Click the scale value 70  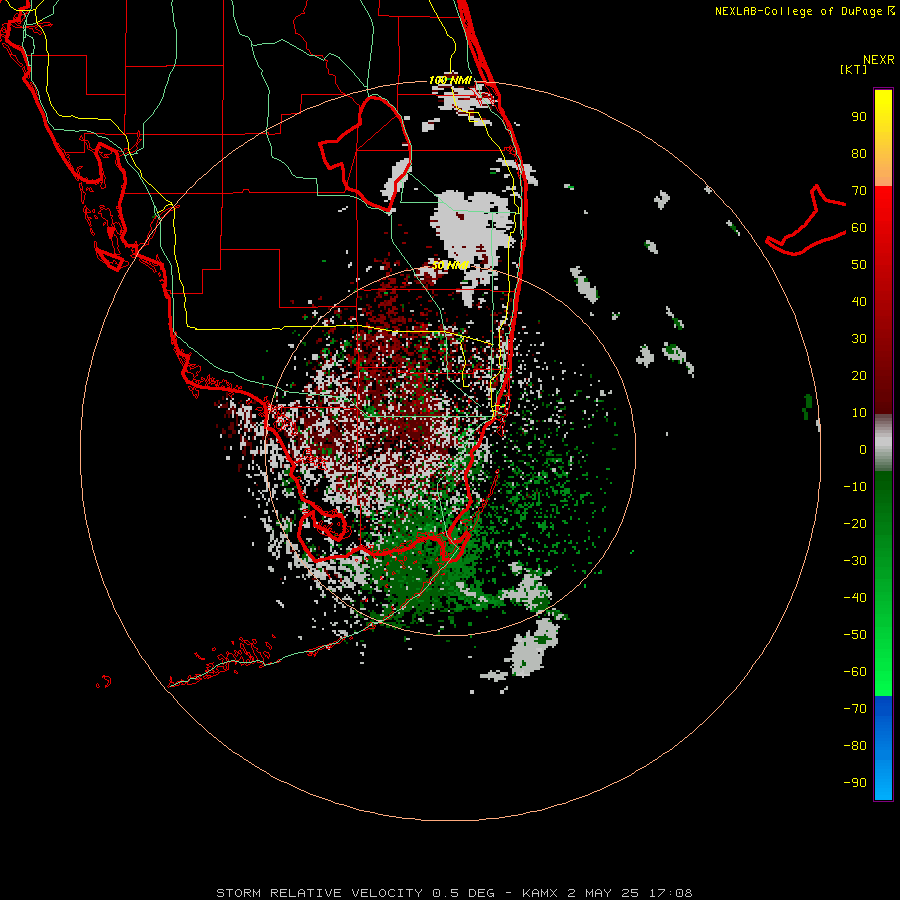coord(859,191)
